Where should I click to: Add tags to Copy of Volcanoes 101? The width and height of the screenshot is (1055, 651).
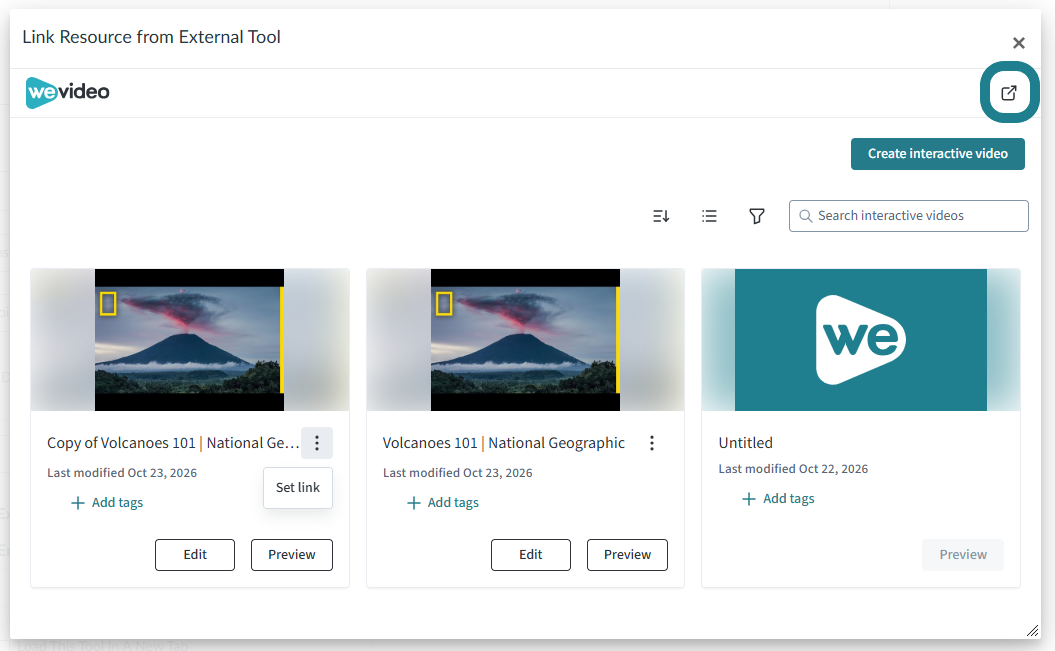point(108,503)
